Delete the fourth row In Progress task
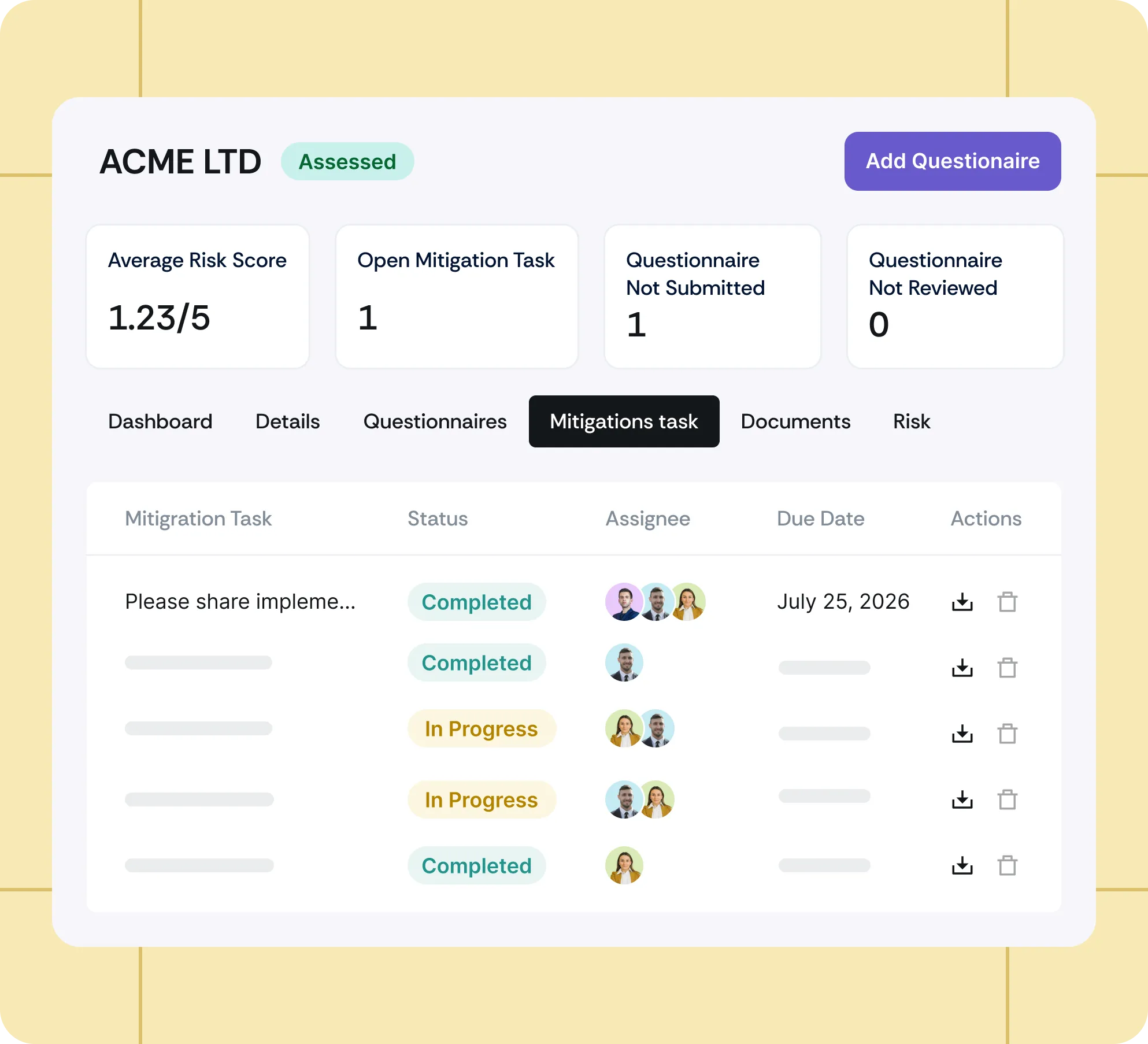Screen dimensions: 1148x1044 tap(1007, 799)
